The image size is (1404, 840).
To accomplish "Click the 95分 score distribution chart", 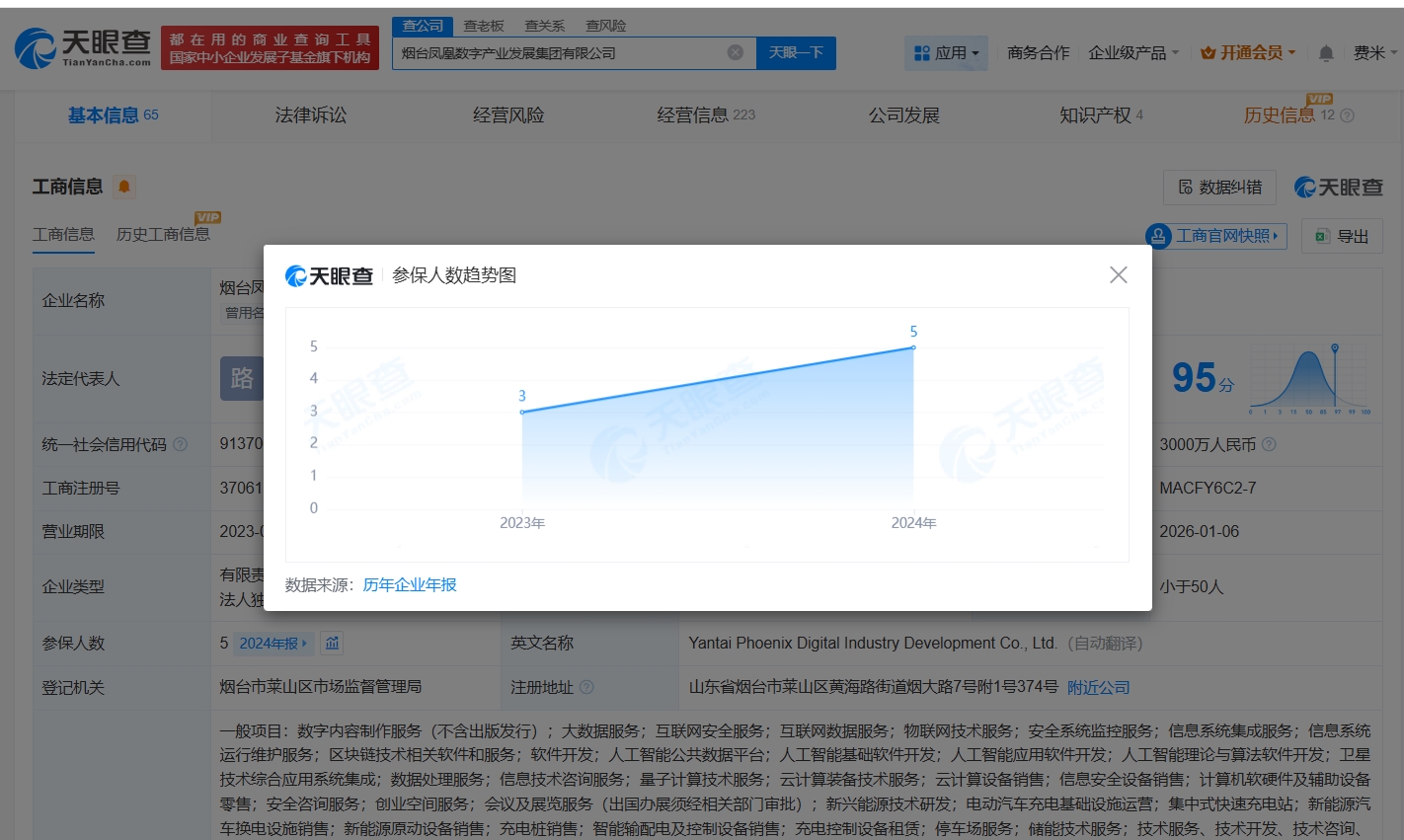I will (x=1309, y=380).
